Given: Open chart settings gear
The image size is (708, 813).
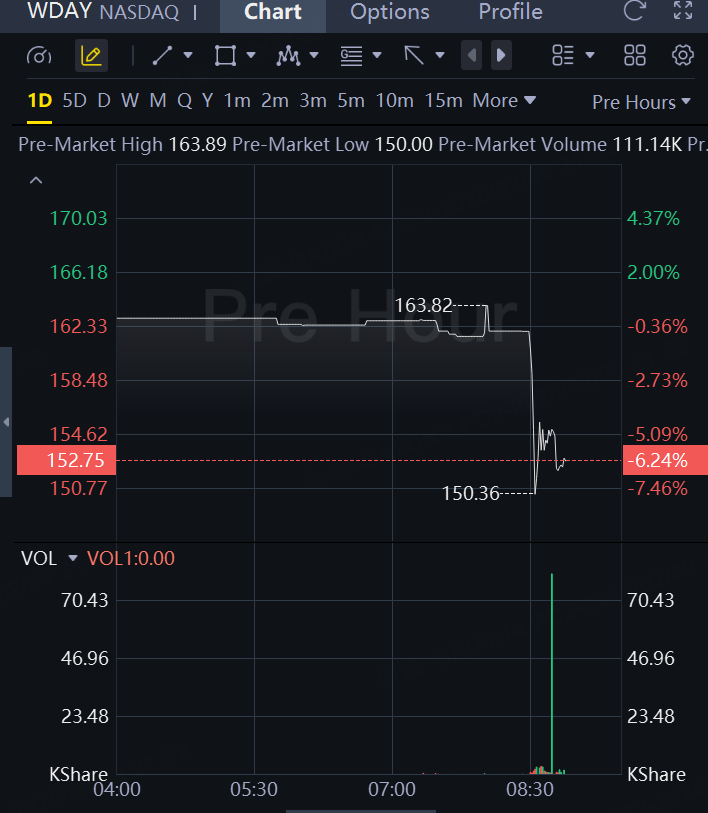Looking at the screenshot, I should (x=683, y=56).
